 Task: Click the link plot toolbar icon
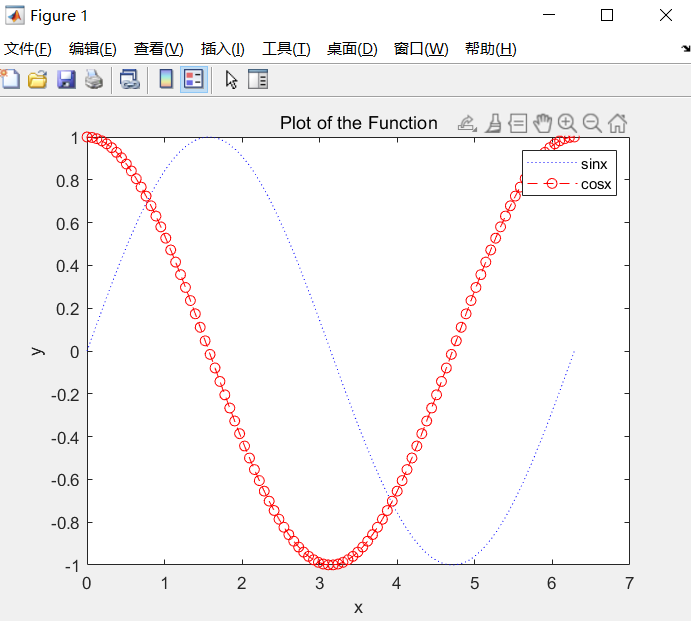130,80
